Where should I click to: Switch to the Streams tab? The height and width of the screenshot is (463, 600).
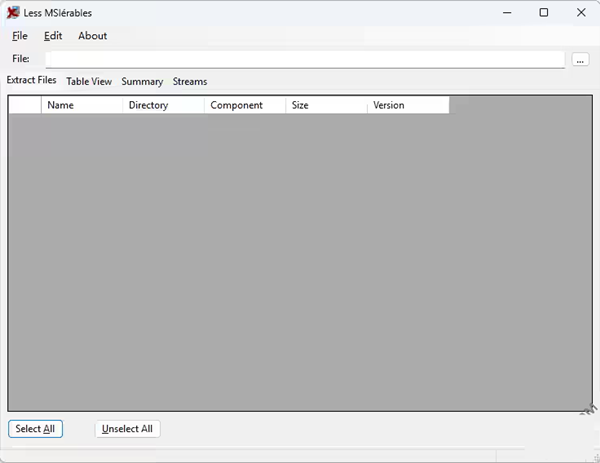pyautogui.click(x=190, y=82)
